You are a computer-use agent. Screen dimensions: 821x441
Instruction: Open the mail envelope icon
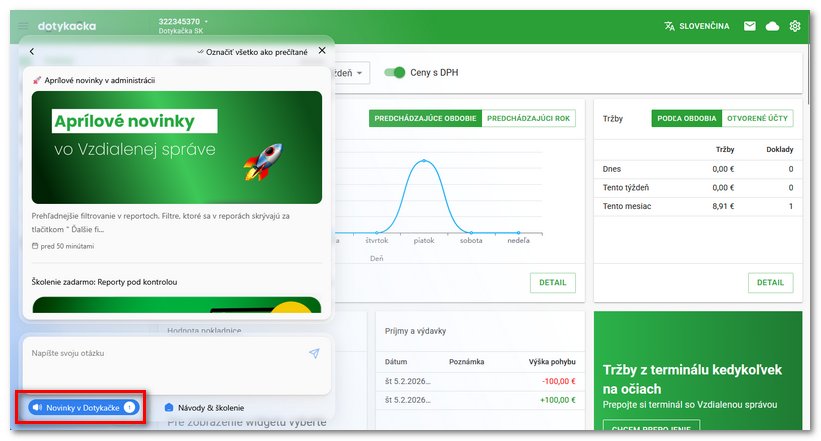click(x=749, y=26)
